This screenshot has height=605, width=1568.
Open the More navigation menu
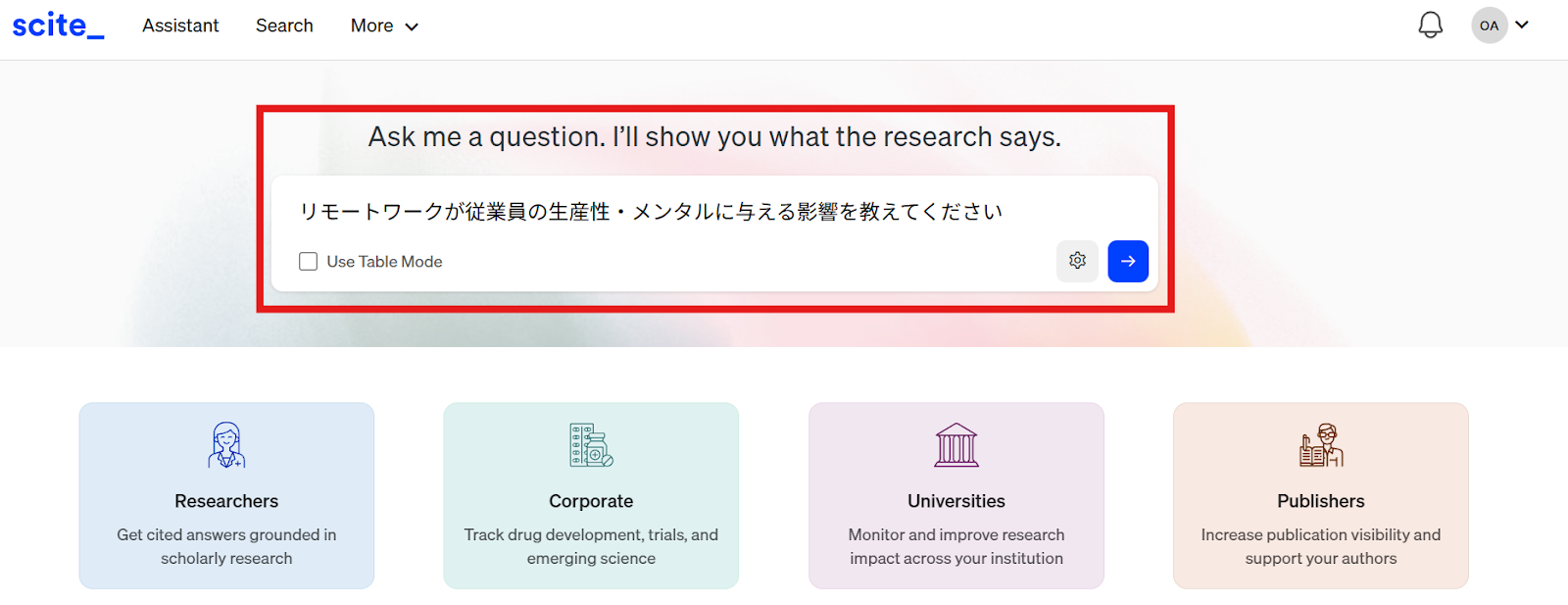384,25
